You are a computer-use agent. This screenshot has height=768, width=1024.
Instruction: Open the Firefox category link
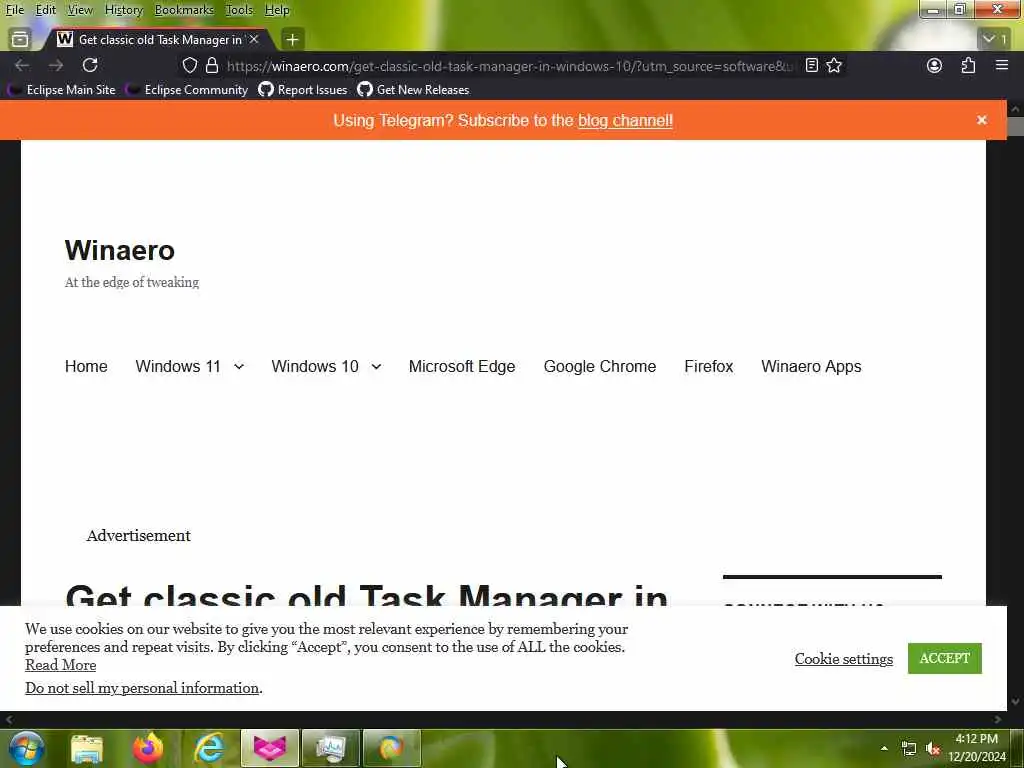pos(709,366)
